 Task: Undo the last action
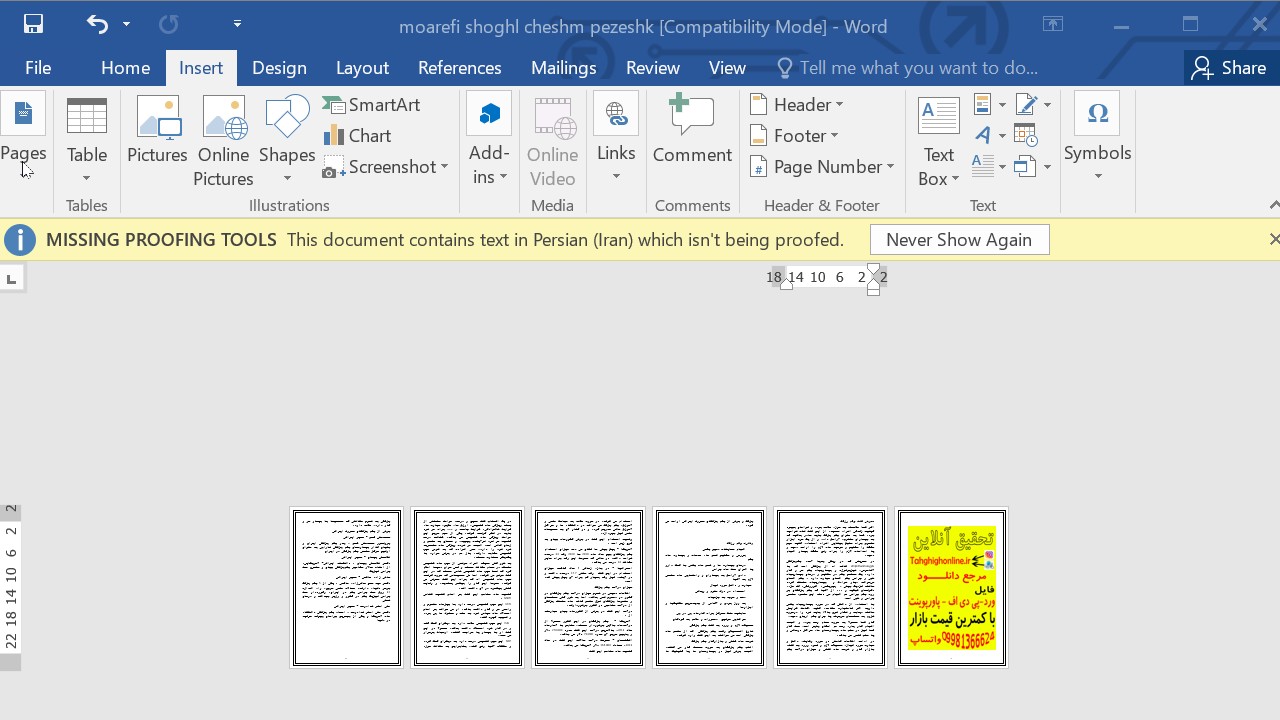(97, 24)
